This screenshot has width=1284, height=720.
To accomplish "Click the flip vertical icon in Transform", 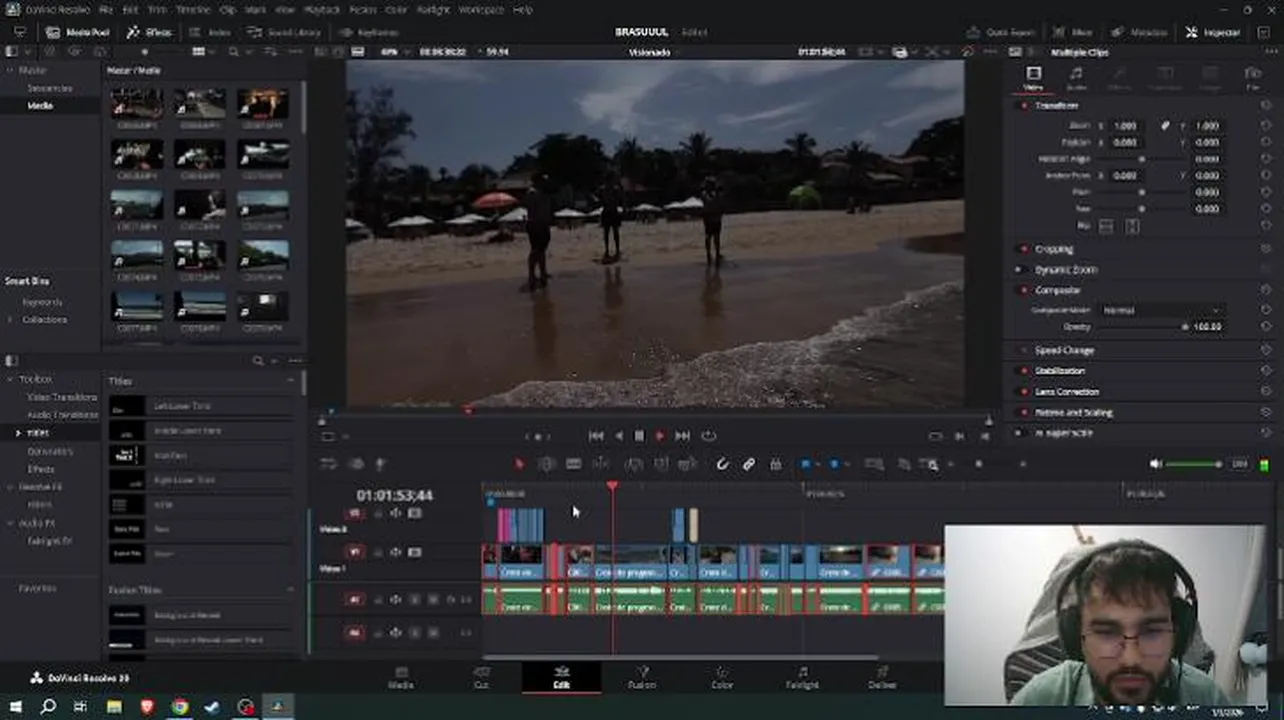I will click(1132, 227).
